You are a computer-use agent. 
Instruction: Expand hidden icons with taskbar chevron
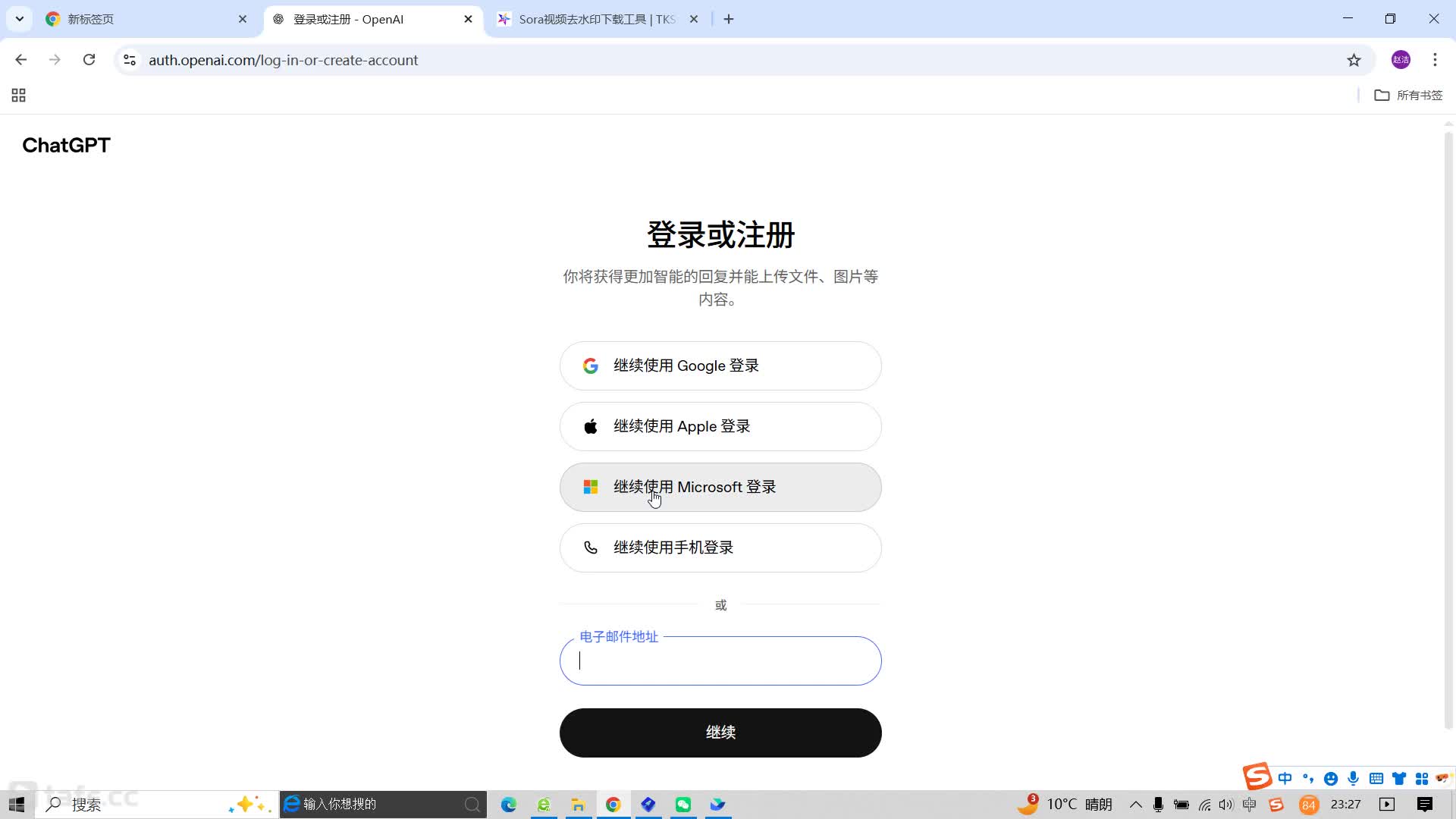(1135, 805)
